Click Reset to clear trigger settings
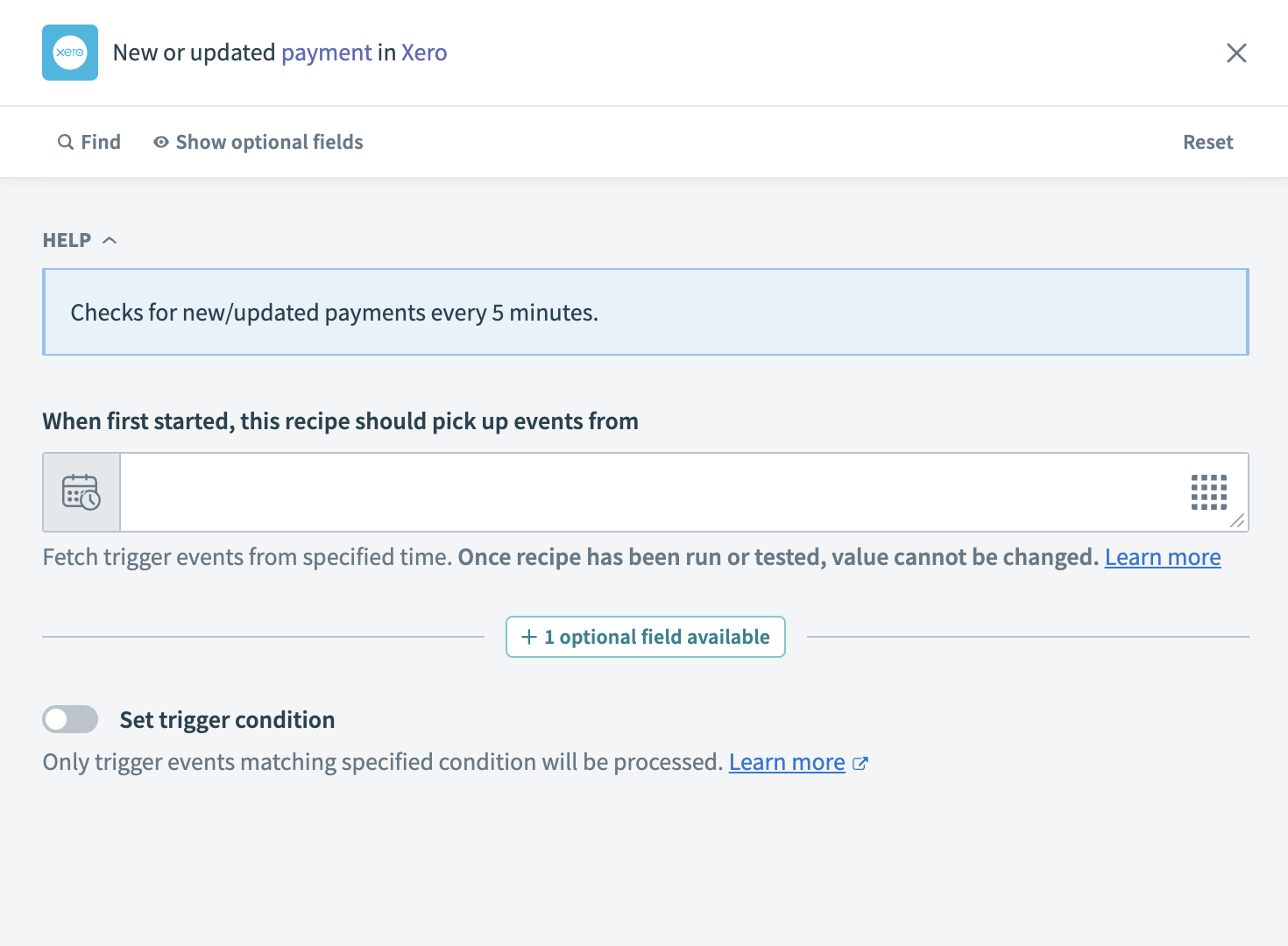This screenshot has width=1288, height=946. pyautogui.click(x=1207, y=141)
